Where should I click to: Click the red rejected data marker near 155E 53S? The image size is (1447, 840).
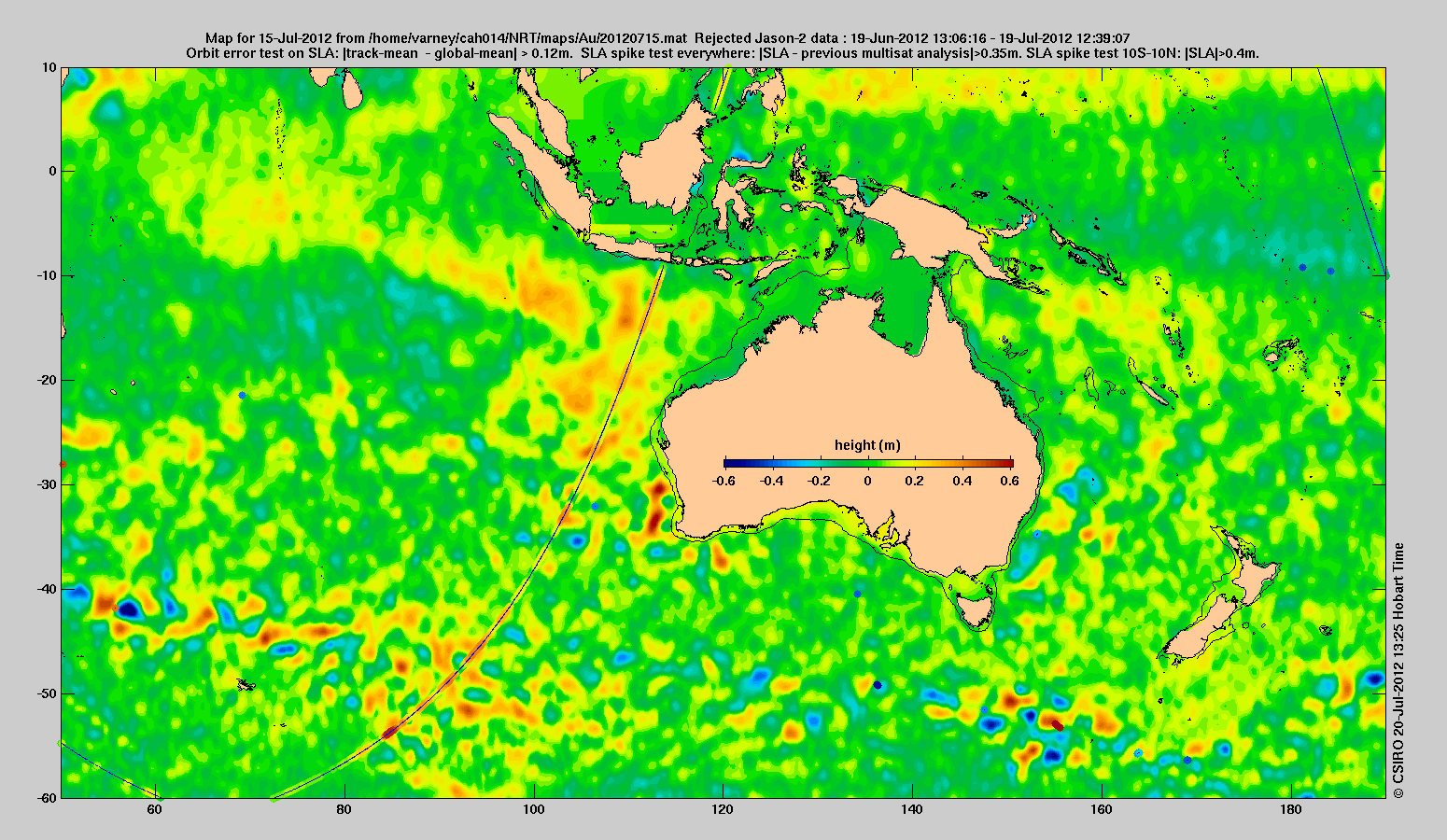pyautogui.click(x=1057, y=724)
